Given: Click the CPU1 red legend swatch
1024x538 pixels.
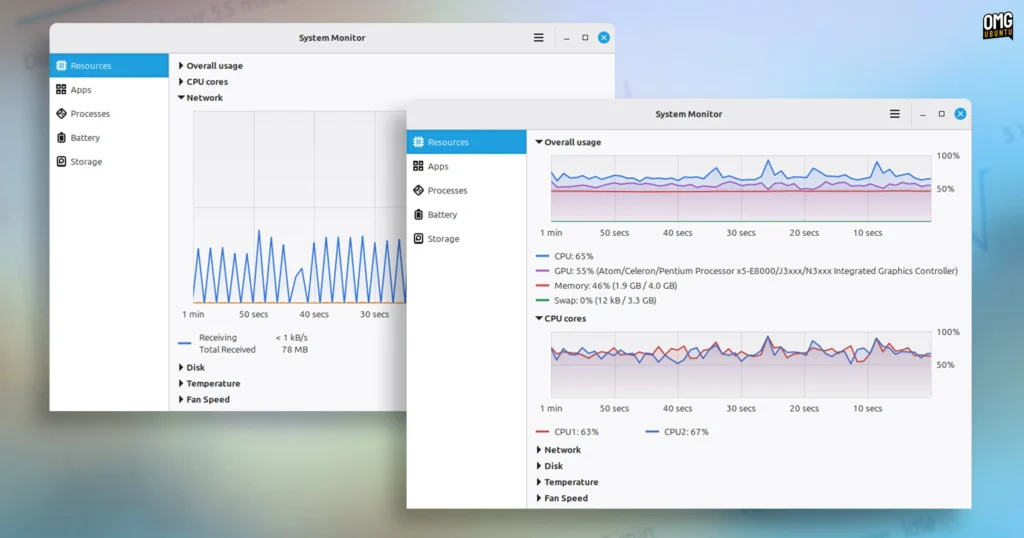Looking at the screenshot, I should (542, 432).
